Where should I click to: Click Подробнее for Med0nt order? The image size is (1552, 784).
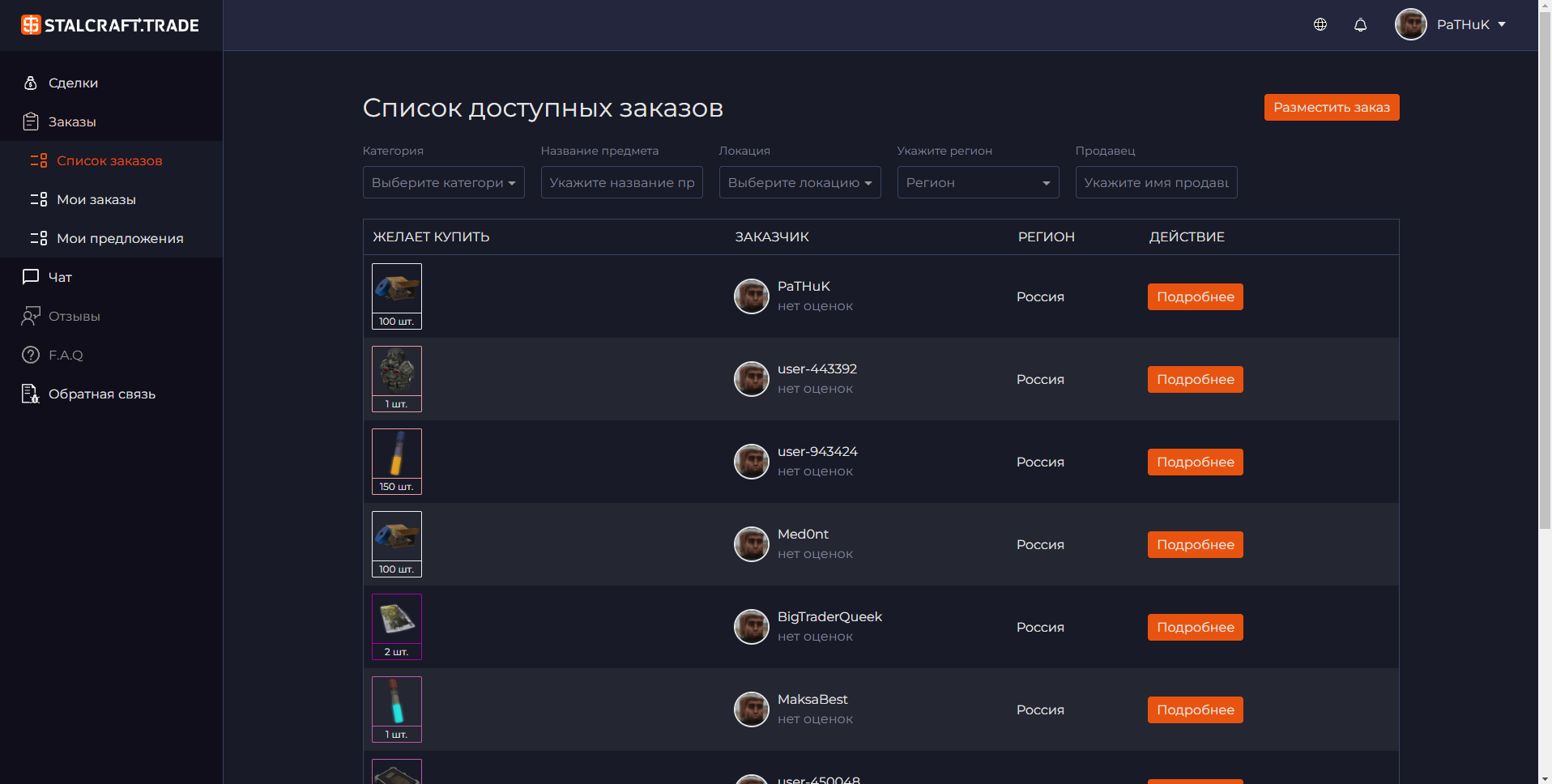[x=1196, y=544]
